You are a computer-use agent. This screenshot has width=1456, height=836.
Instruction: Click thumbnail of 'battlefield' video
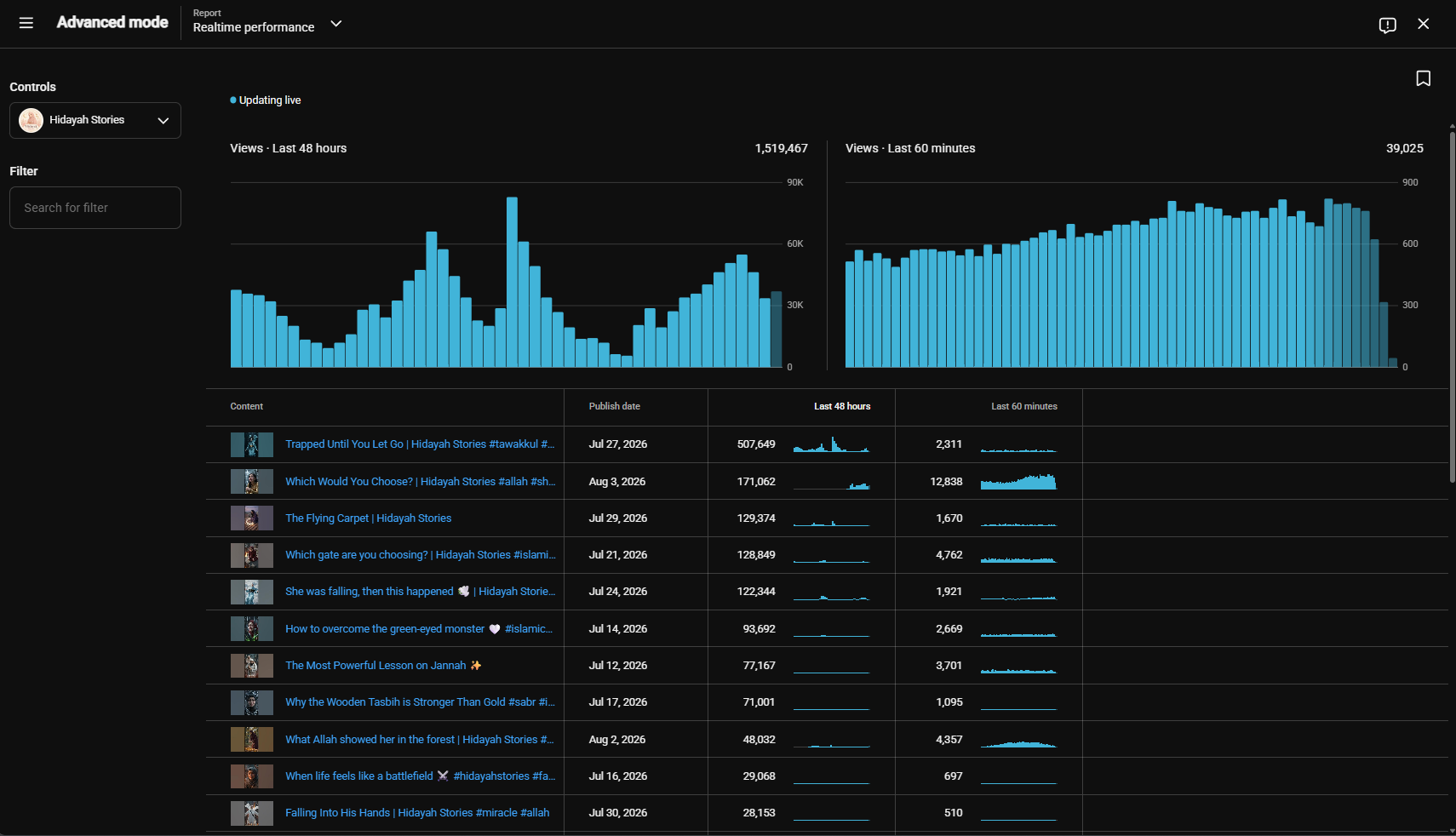point(252,776)
